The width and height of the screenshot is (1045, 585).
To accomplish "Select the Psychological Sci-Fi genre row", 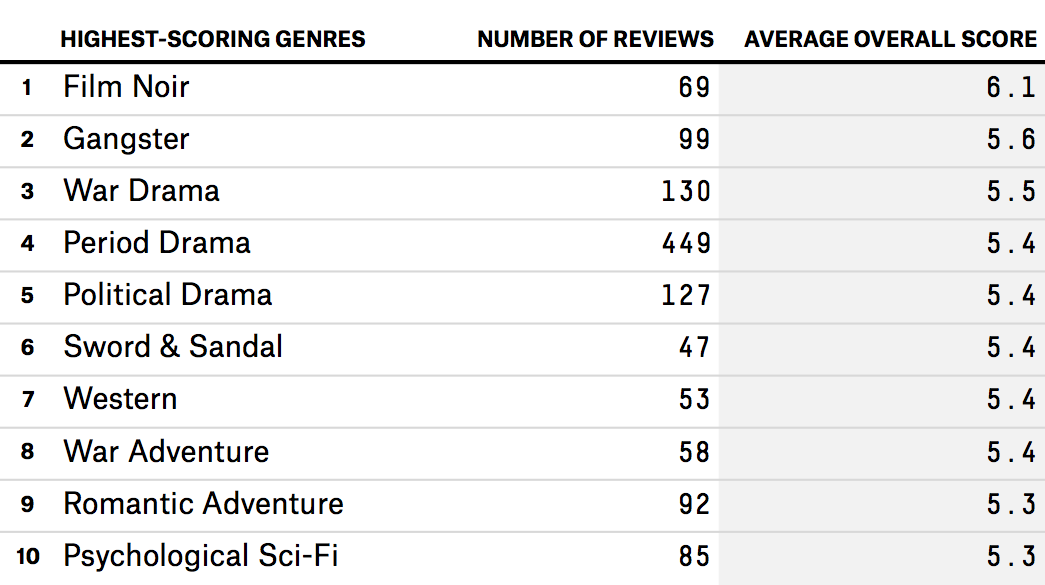I will (x=200, y=555).
